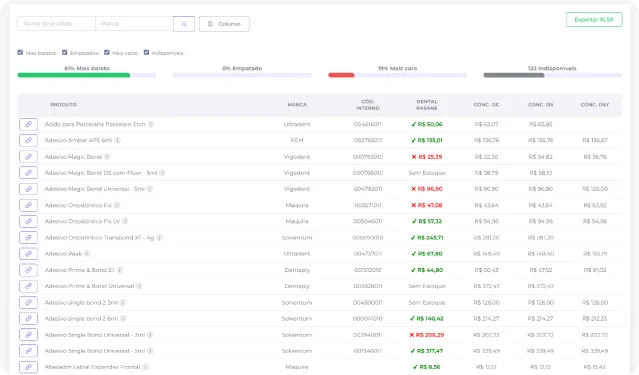Image resolution: width=639 pixels, height=375 pixels.
Task: Click info icon beside Adesivo single bond 2 3ml
Action: (123, 302)
